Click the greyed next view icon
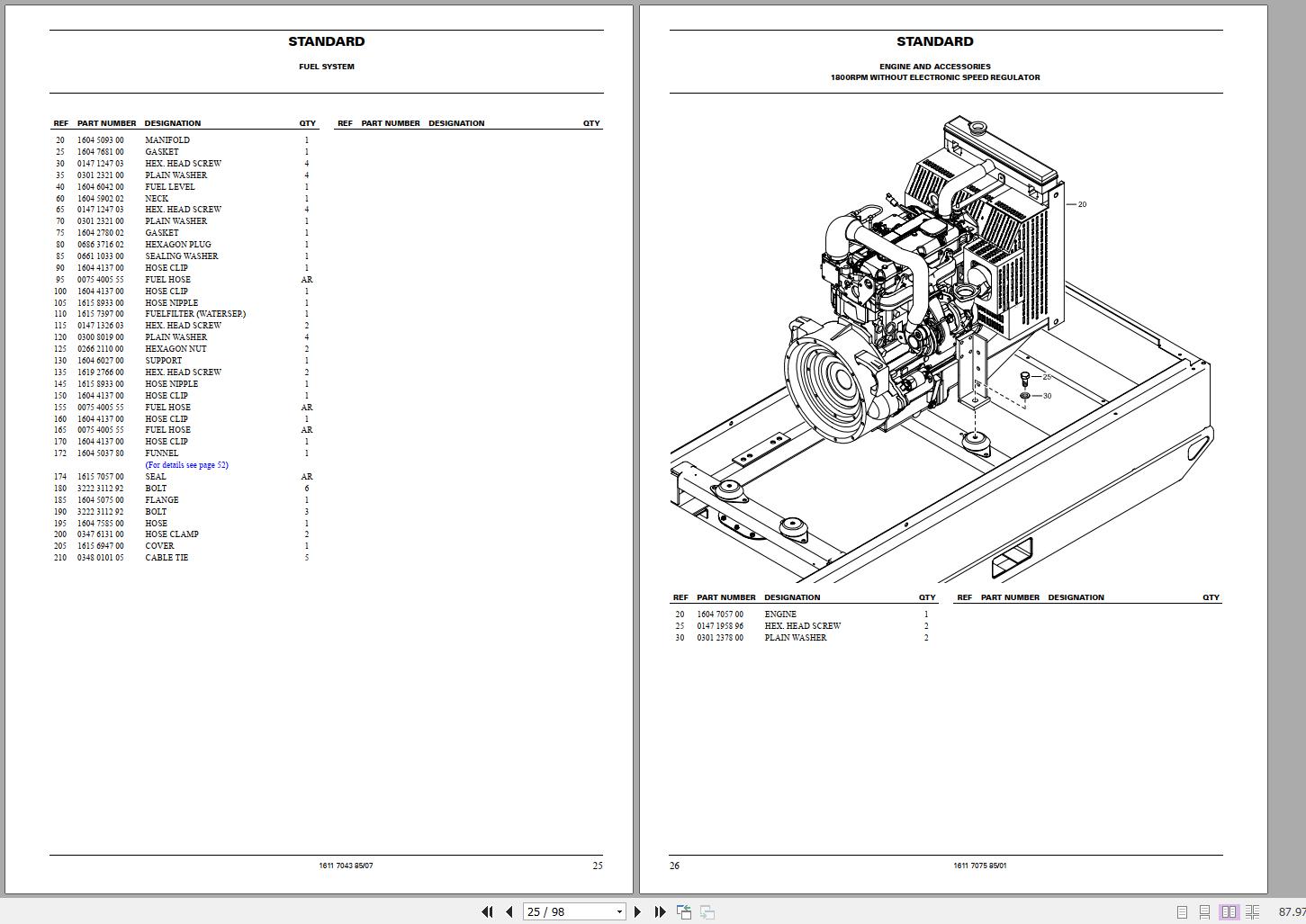The width and height of the screenshot is (1306, 924). point(707,911)
